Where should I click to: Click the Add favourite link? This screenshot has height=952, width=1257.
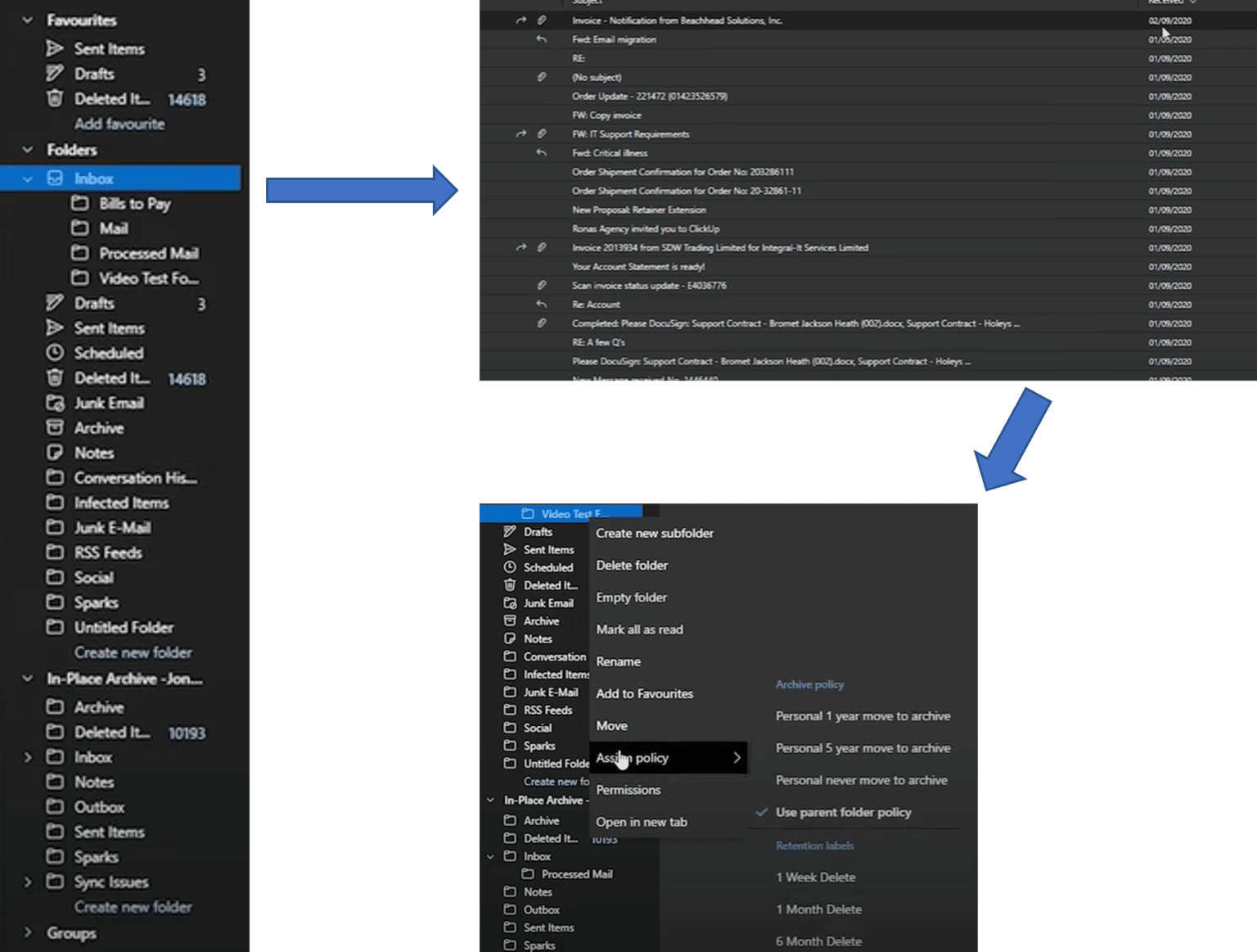(119, 124)
